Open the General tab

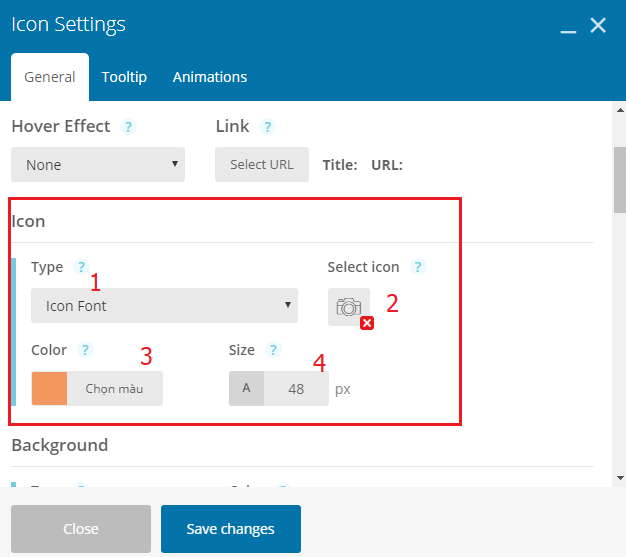[50, 77]
